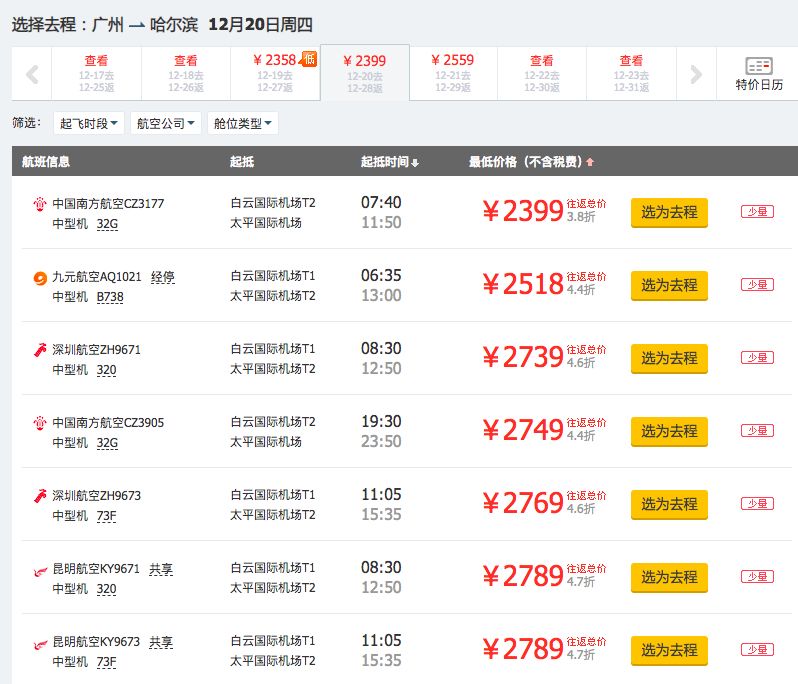This screenshot has height=684, width=798.
Task: Click 九元航空 logo for AQ1021
Action: [x=40, y=277]
